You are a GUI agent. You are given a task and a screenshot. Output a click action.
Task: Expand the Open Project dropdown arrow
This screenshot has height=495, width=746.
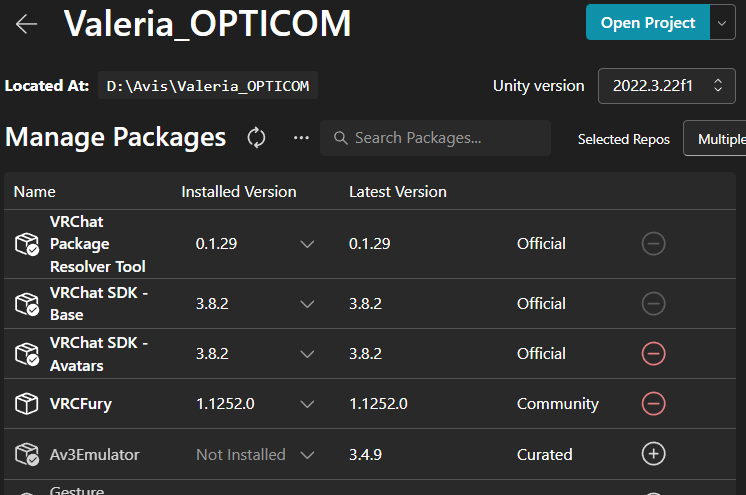(723, 23)
